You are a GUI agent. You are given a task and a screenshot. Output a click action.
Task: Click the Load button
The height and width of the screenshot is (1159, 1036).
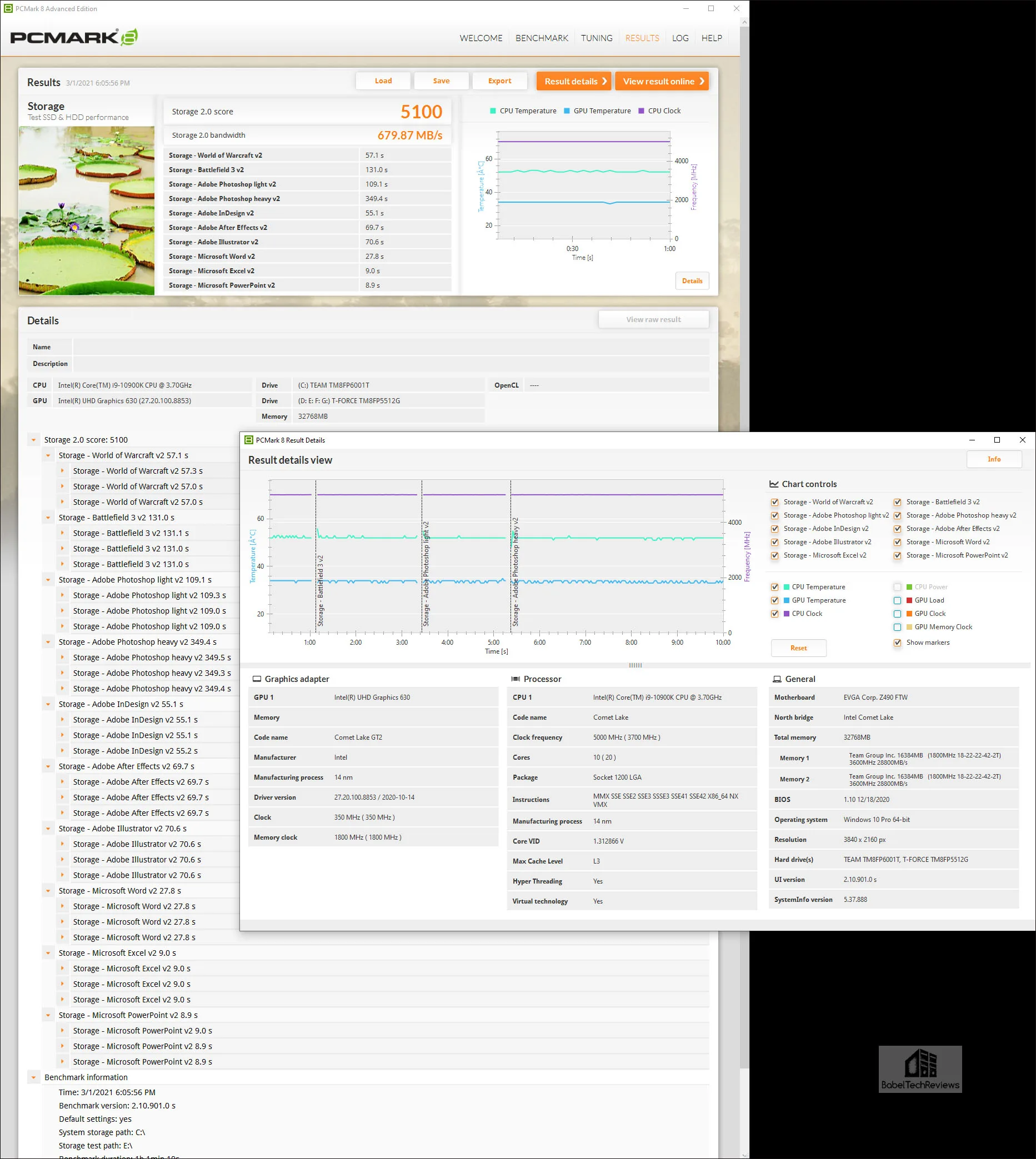[x=383, y=81]
